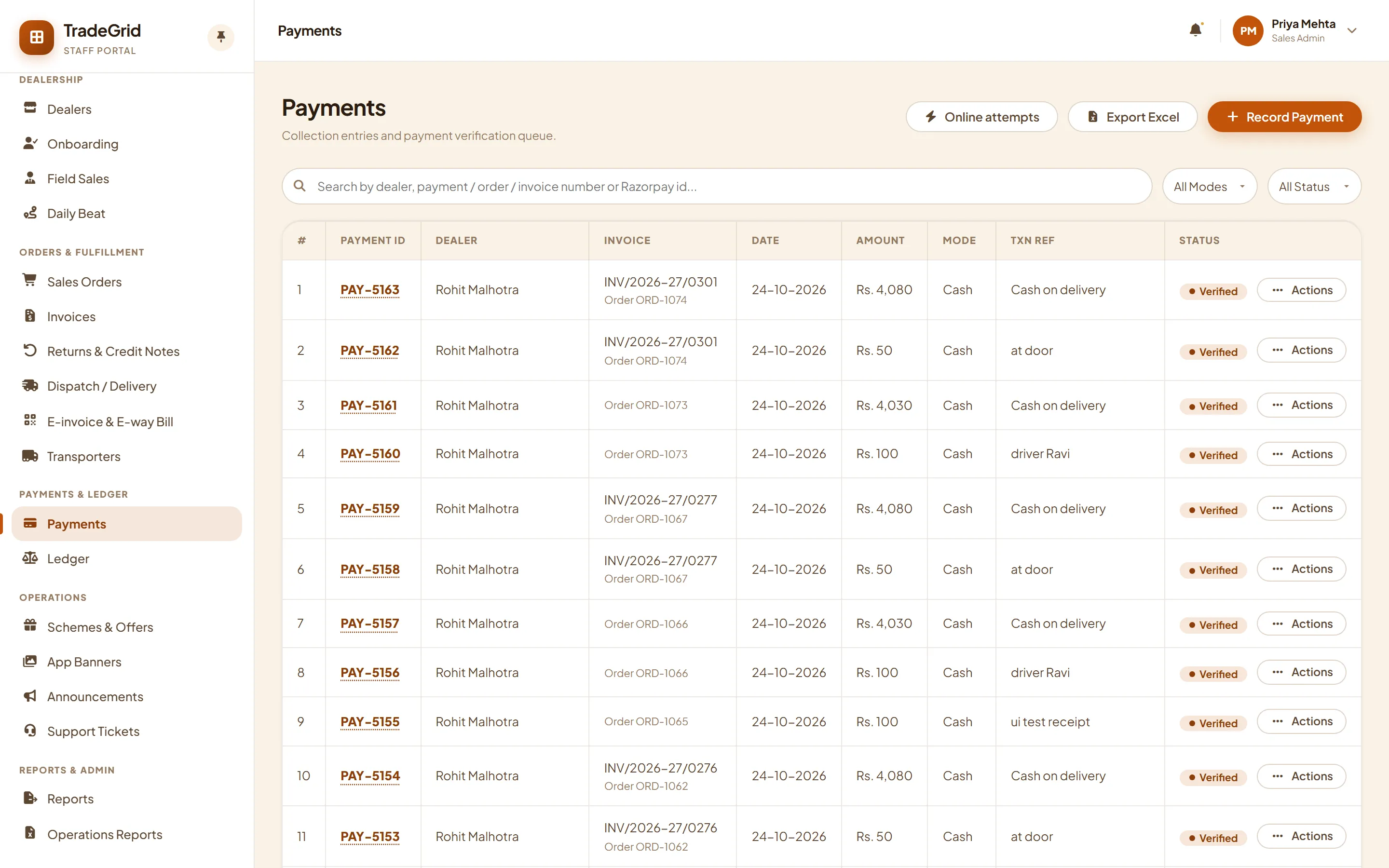
Task: Open Operations Reports sidebar item
Action: coord(127,834)
